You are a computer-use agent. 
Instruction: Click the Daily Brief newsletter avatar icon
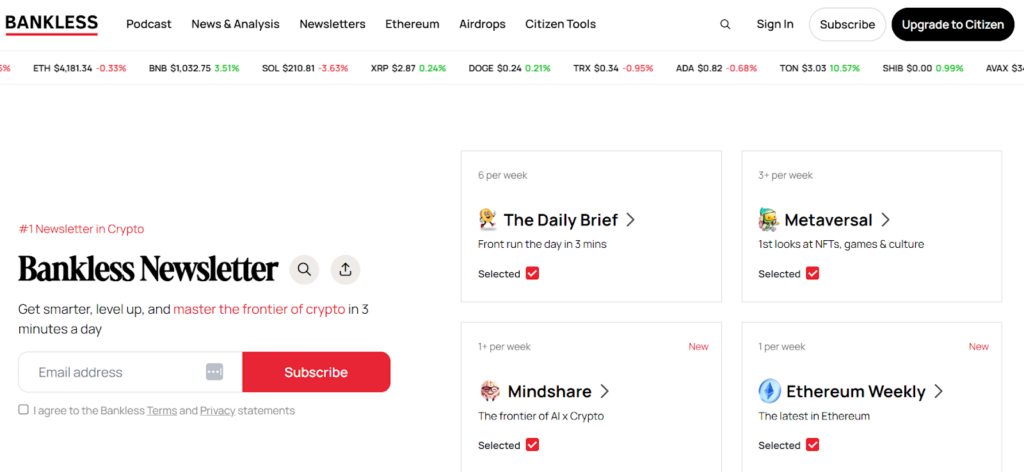pos(488,219)
